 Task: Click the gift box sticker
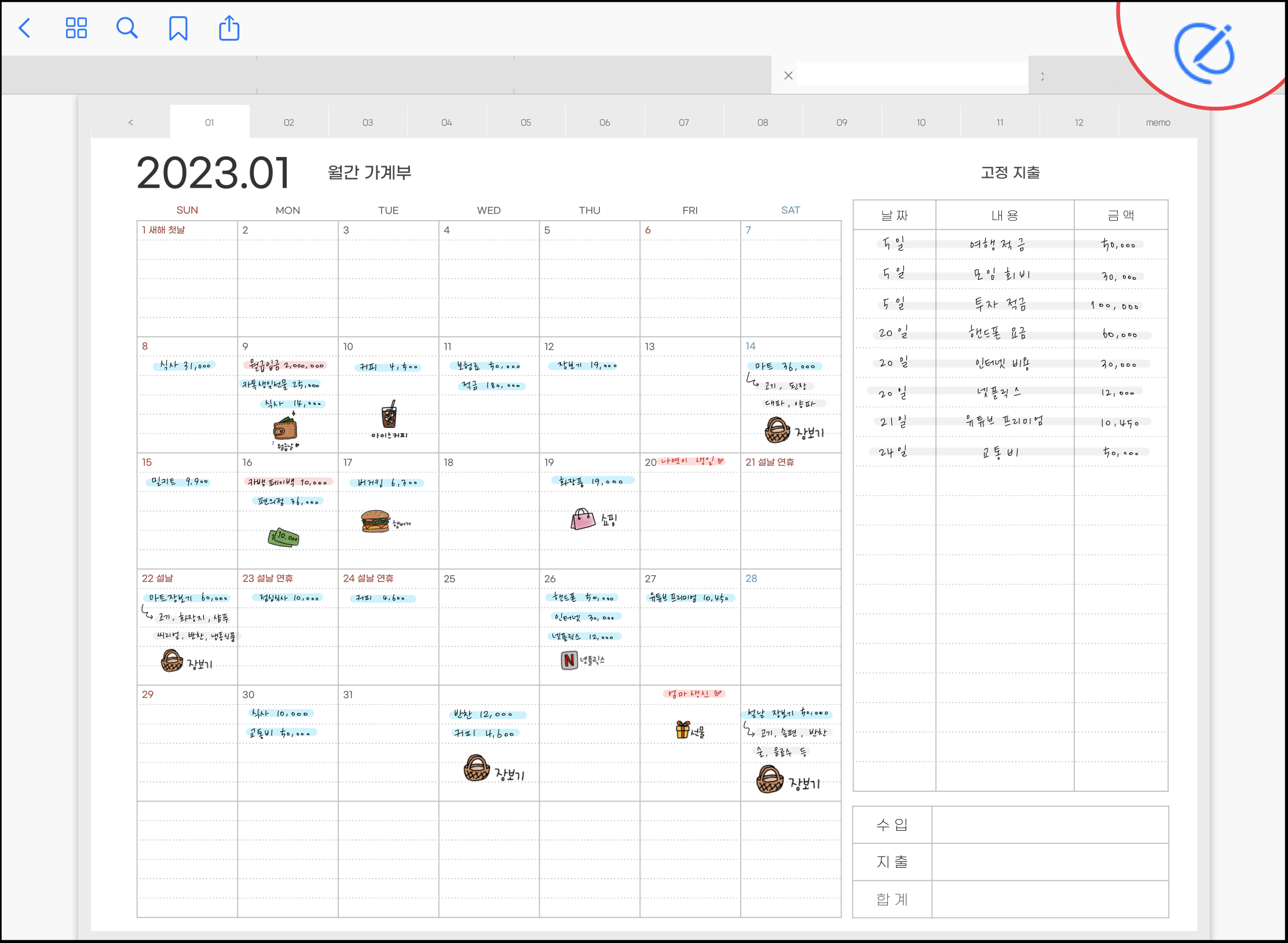[683, 729]
